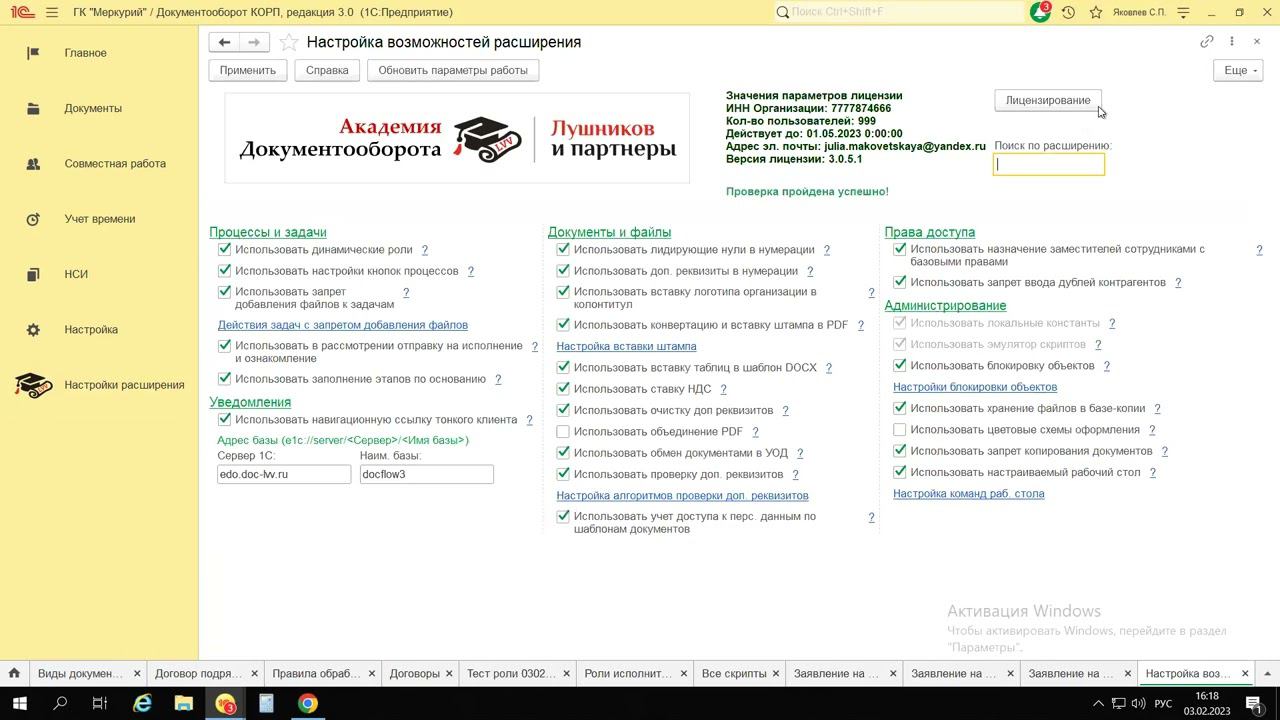Toggle навигационную ссылку тонкого клиента checkbox

[225, 420]
